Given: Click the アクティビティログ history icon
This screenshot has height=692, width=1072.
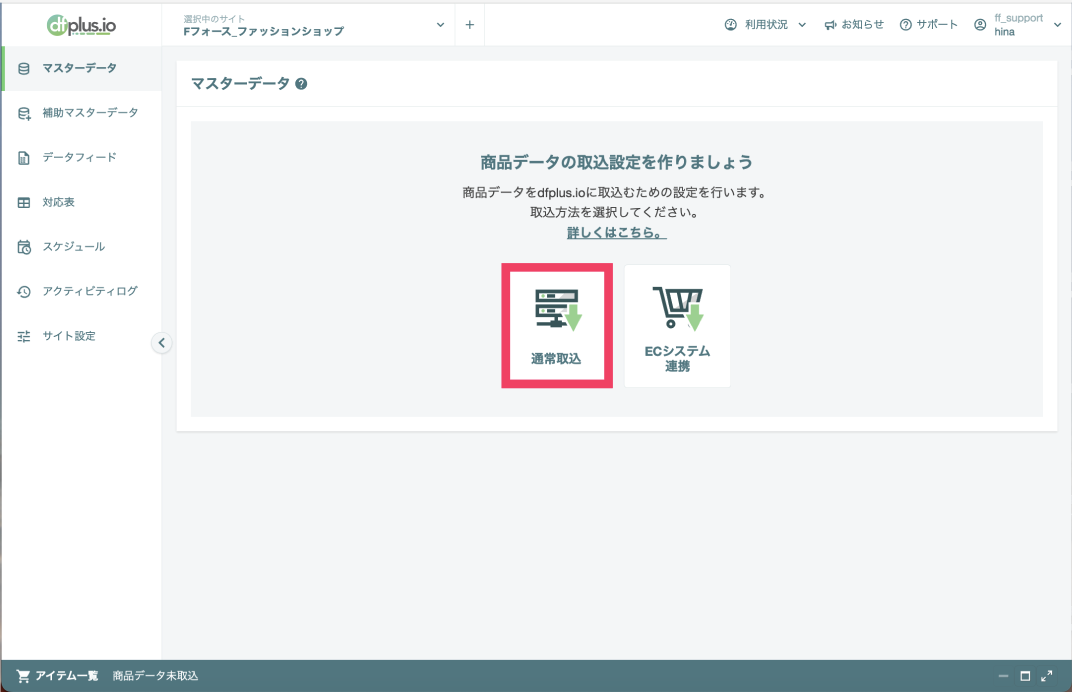Looking at the screenshot, I should [x=24, y=292].
